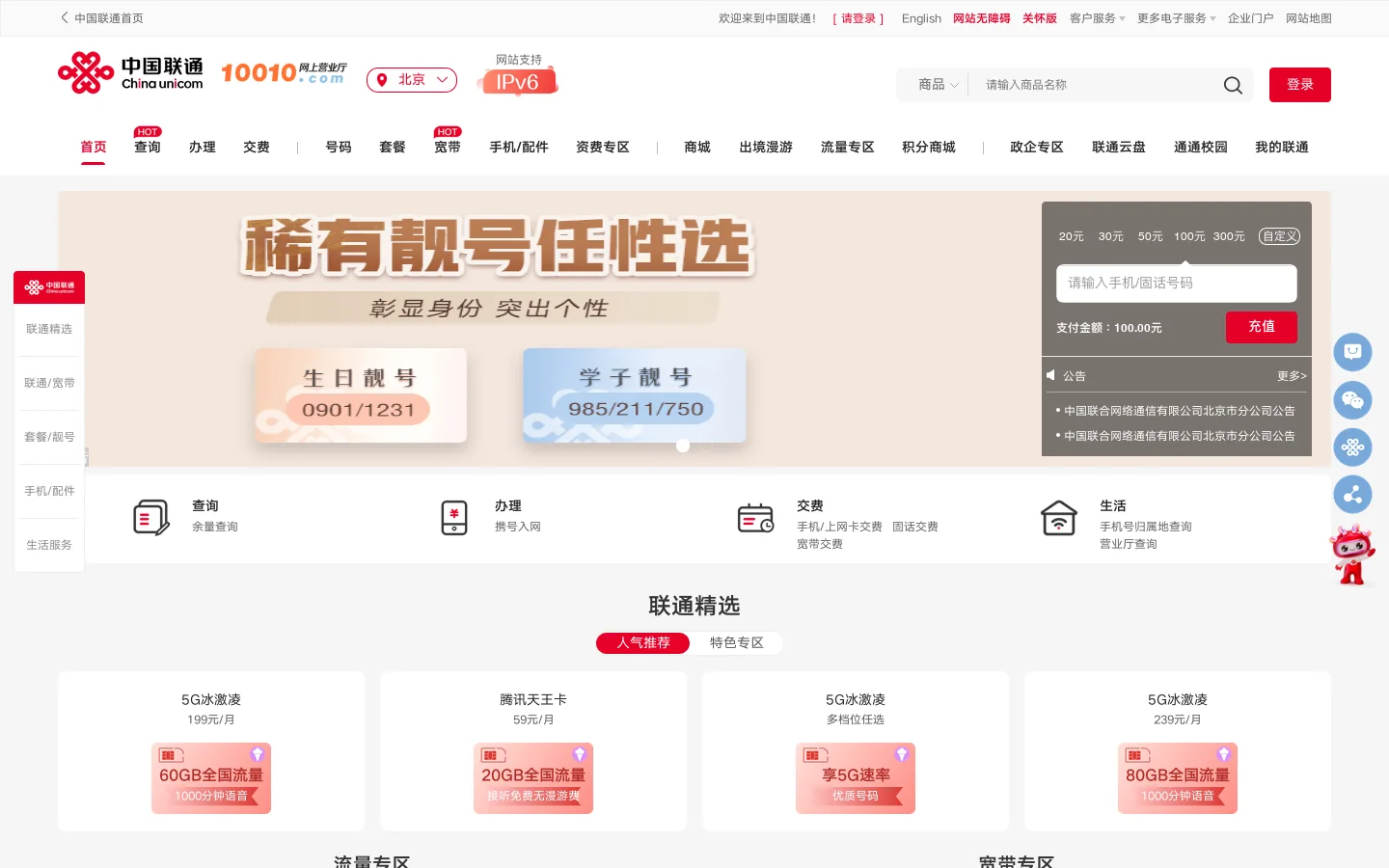This screenshot has height=868, width=1389.
Task: Switch site language to English
Action: [921, 18]
